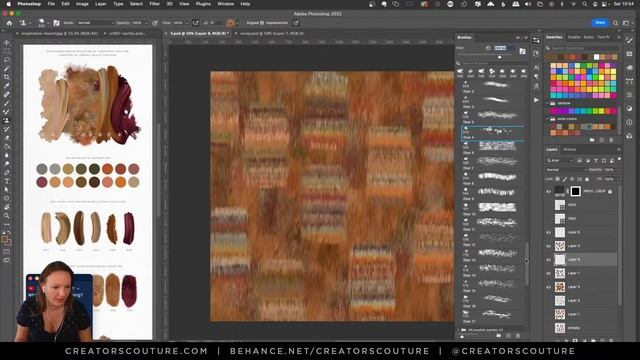640x360 pixels.
Task: Select the Layer 7 thumbnail
Action: [560, 273]
